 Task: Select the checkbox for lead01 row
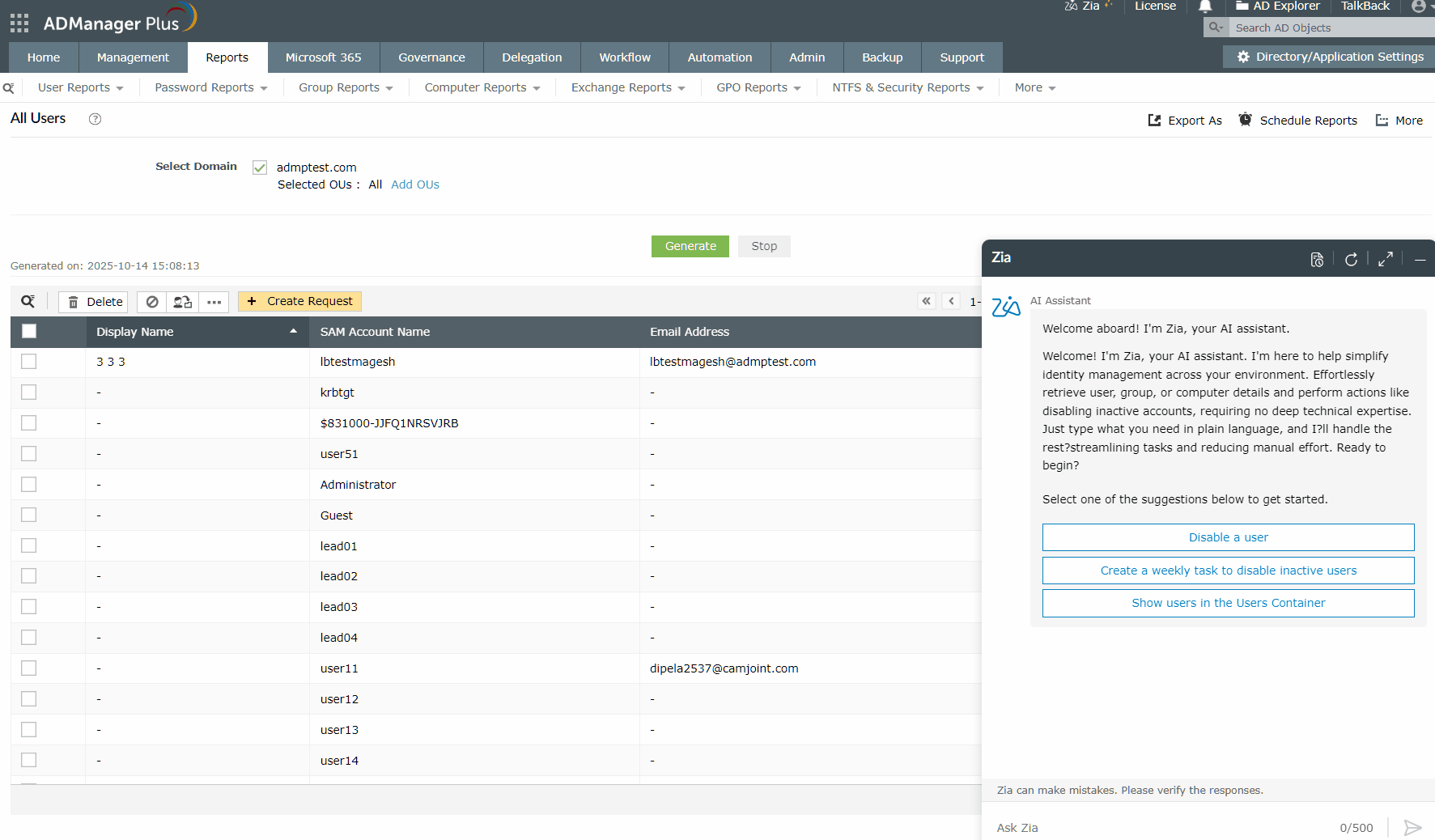(29, 546)
